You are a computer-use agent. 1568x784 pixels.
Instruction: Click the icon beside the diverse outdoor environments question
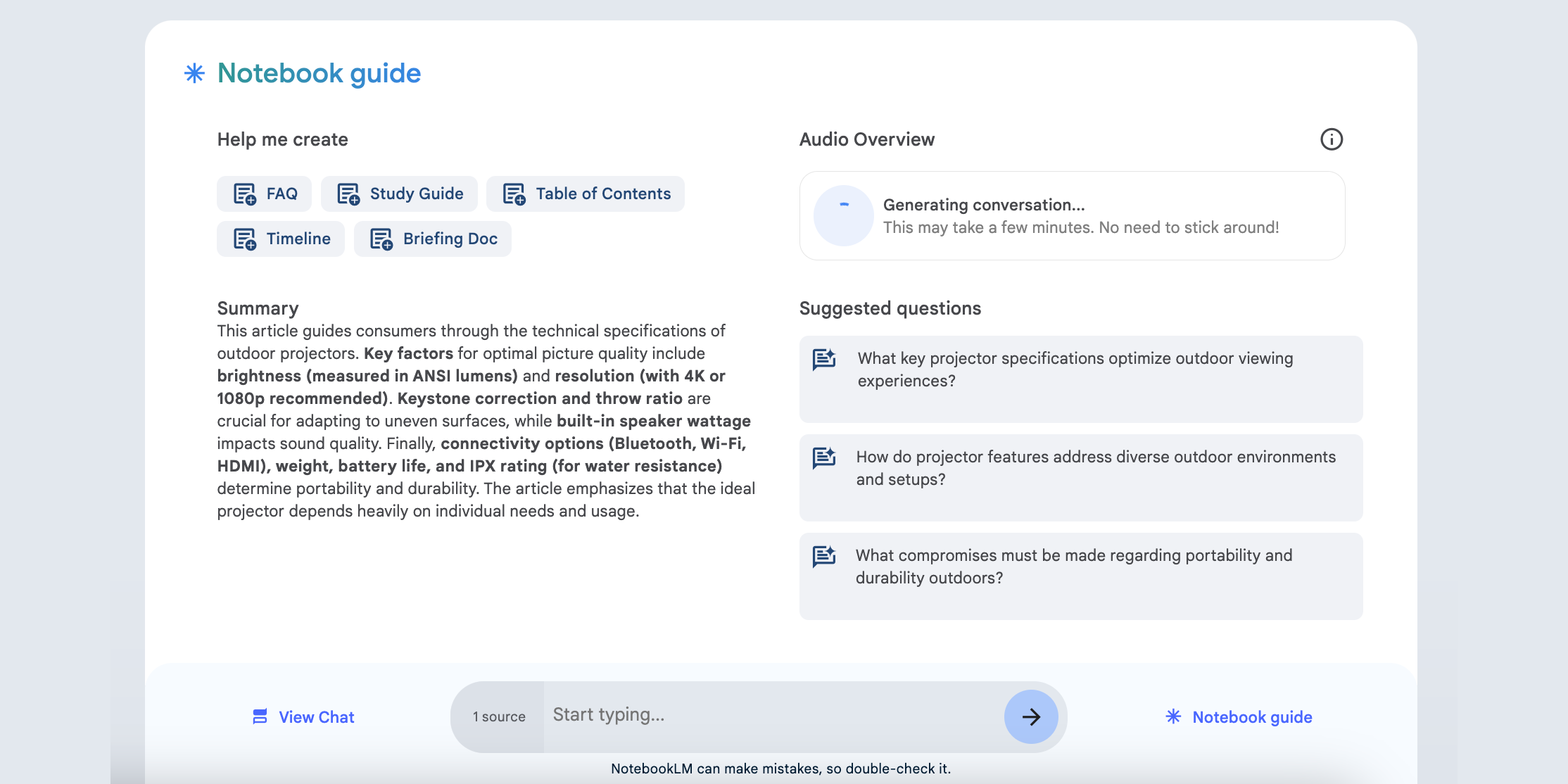click(824, 457)
